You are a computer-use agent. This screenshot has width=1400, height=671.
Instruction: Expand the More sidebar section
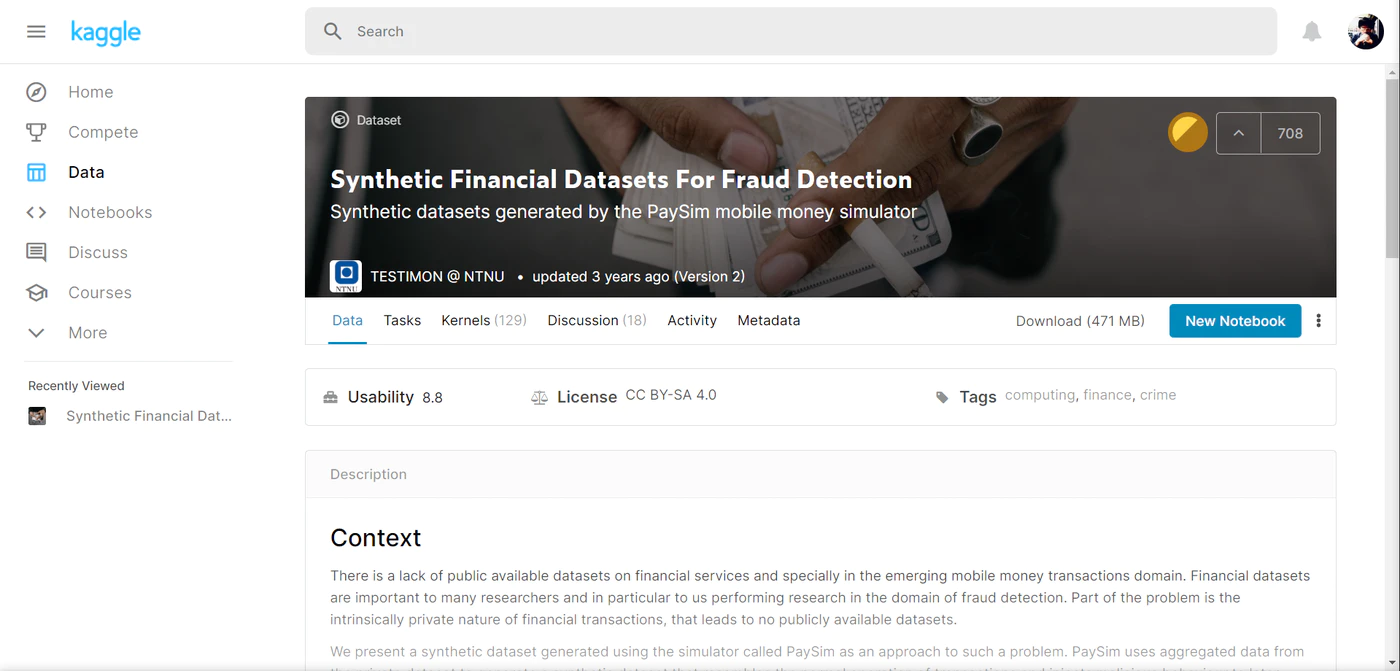[36, 333]
